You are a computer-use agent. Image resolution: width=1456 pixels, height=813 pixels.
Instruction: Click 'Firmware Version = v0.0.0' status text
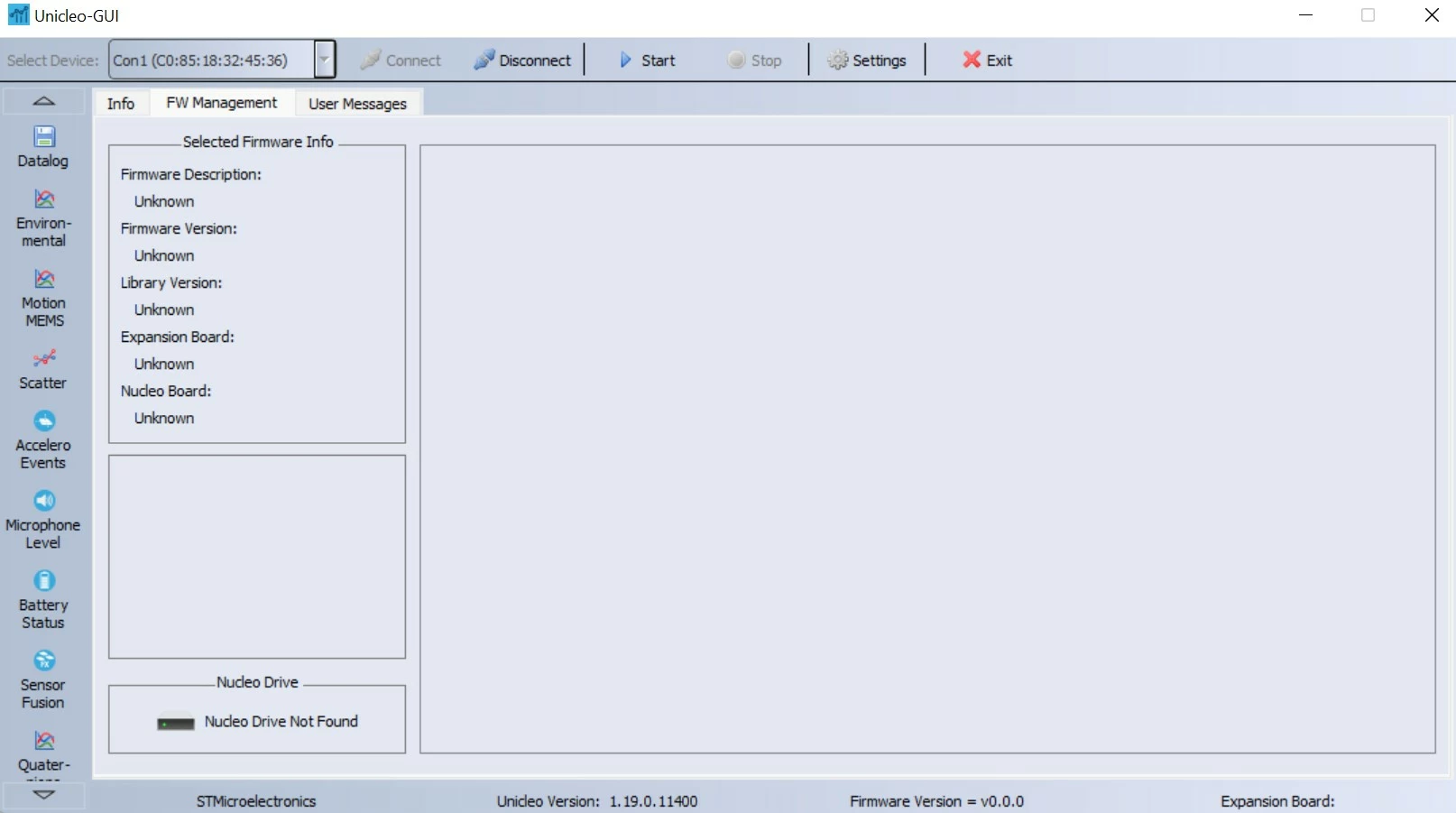coord(936,801)
